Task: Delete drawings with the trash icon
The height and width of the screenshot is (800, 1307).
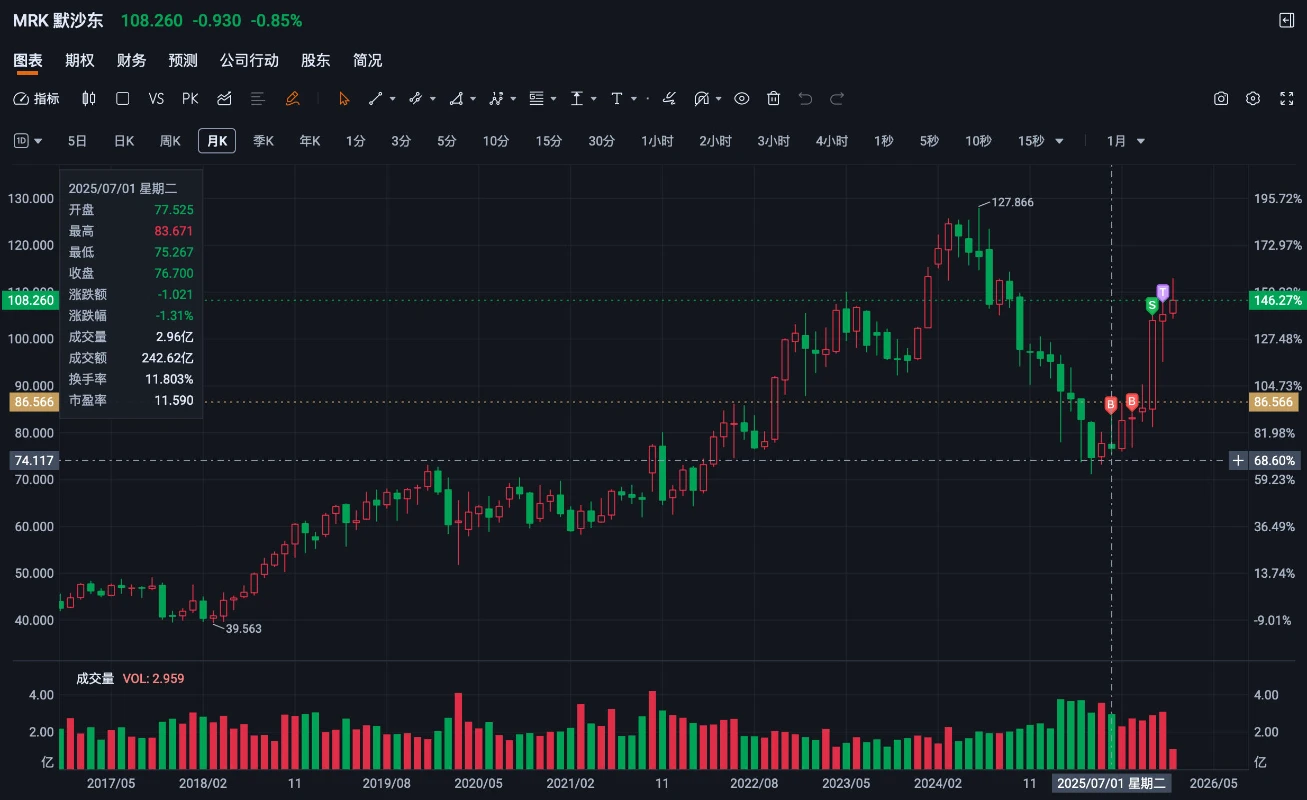Action: [773, 99]
